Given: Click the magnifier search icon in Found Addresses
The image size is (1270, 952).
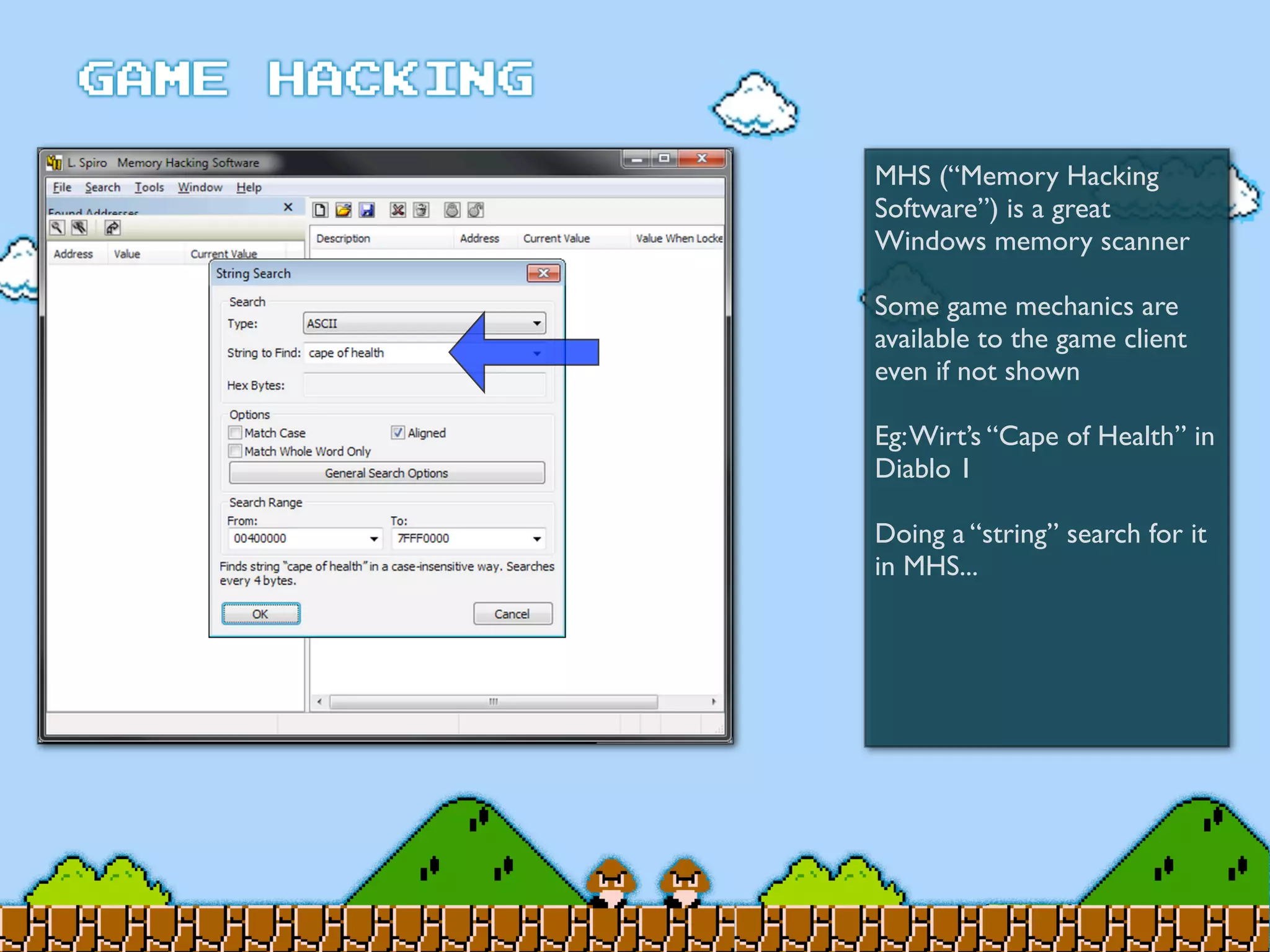Looking at the screenshot, I should (56, 228).
